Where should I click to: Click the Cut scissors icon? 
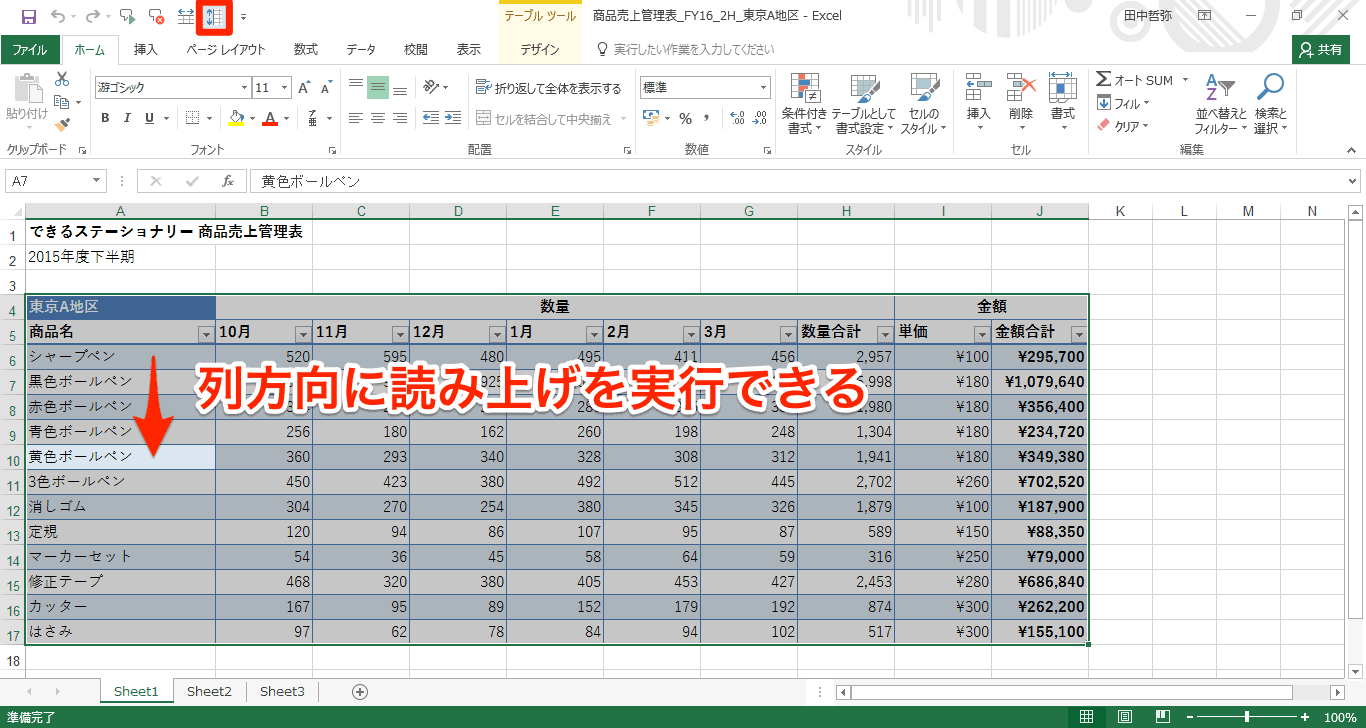[62, 79]
